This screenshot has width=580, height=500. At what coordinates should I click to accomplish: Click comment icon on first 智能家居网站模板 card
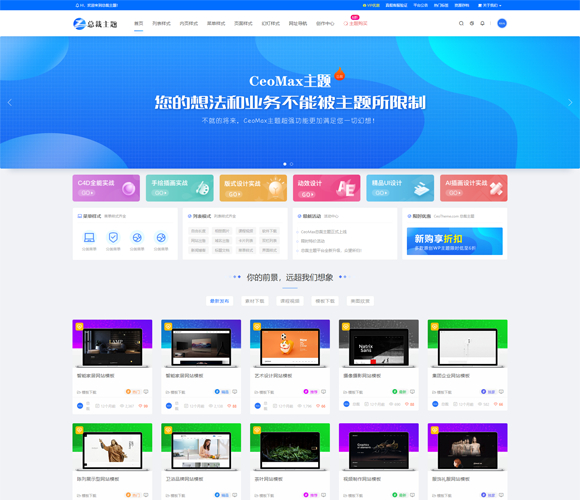click(146, 392)
